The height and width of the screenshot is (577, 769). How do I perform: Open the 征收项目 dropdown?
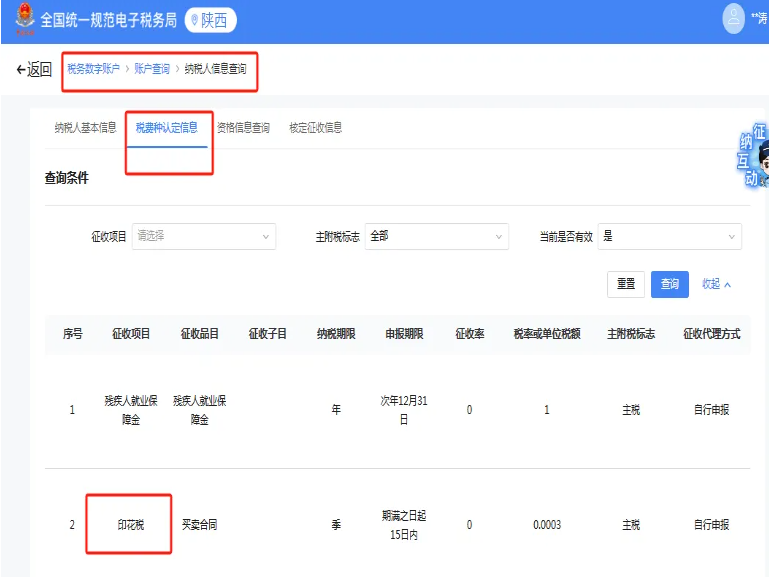click(203, 236)
